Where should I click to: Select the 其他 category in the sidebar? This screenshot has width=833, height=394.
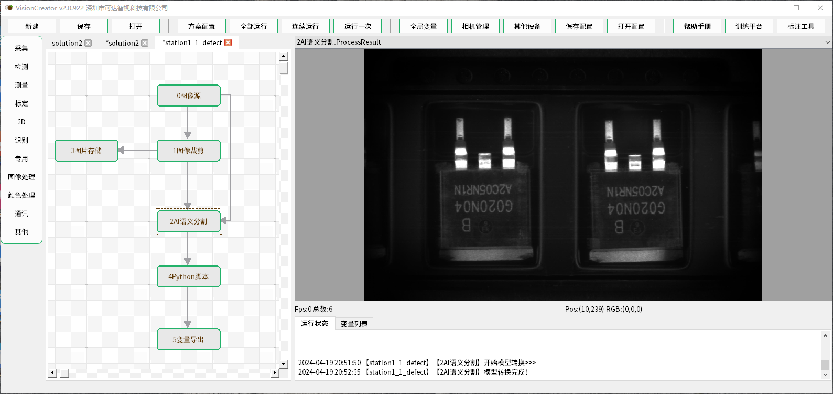click(21, 233)
